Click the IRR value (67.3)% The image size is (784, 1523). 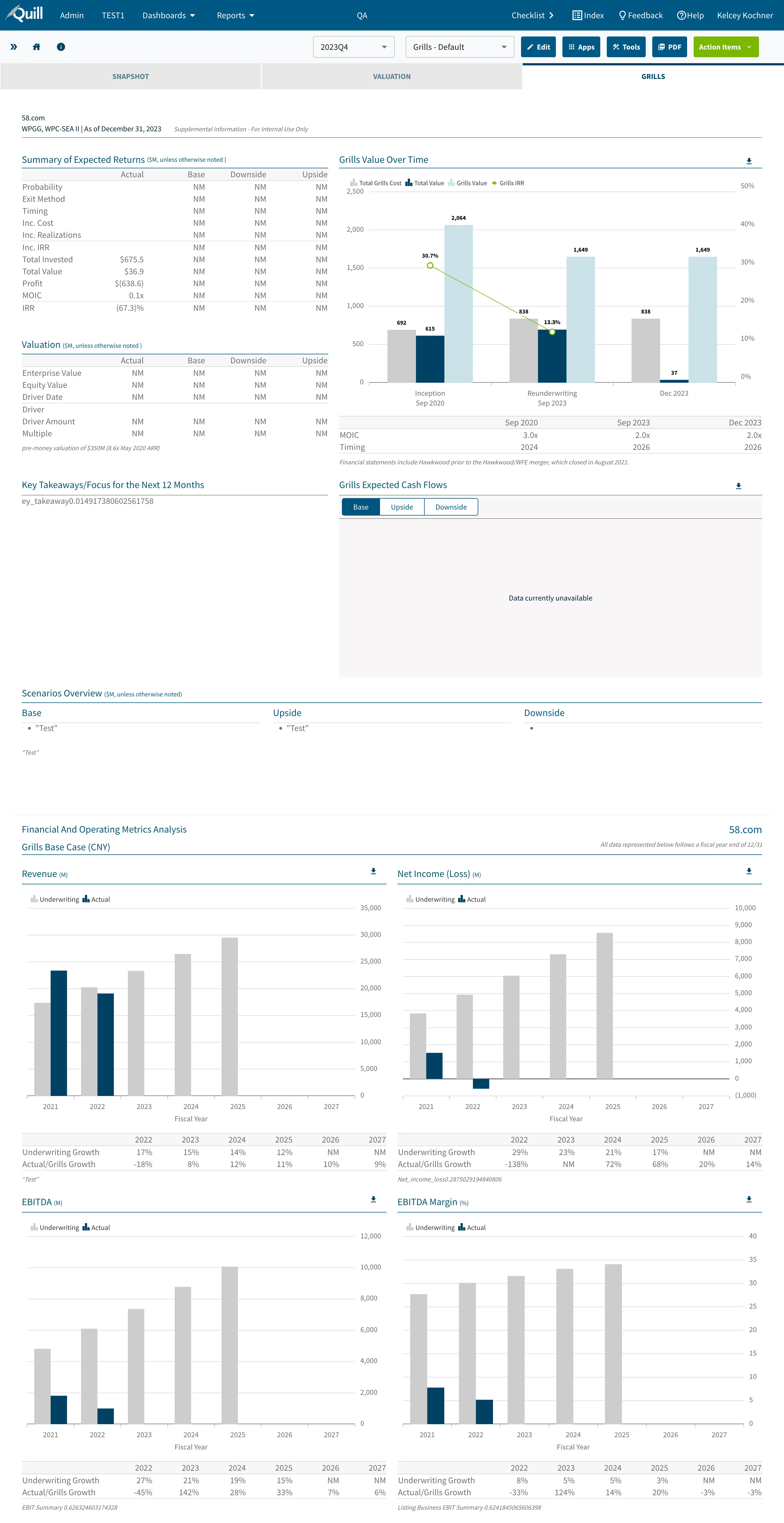pos(130,308)
